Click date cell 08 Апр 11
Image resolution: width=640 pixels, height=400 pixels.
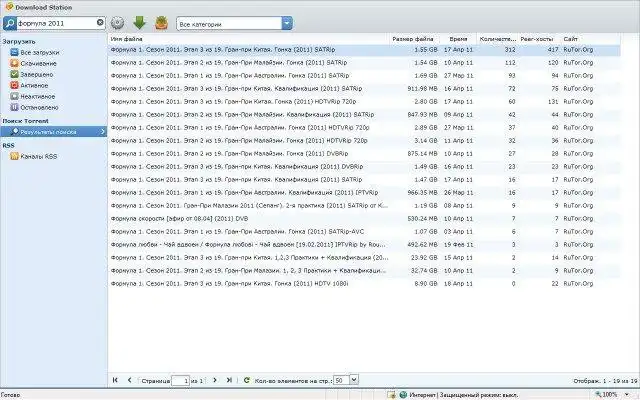(458, 206)
